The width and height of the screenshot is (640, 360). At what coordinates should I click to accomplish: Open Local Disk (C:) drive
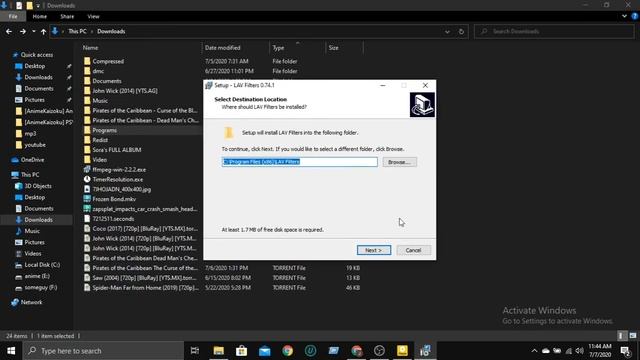[x=42, y=265]
